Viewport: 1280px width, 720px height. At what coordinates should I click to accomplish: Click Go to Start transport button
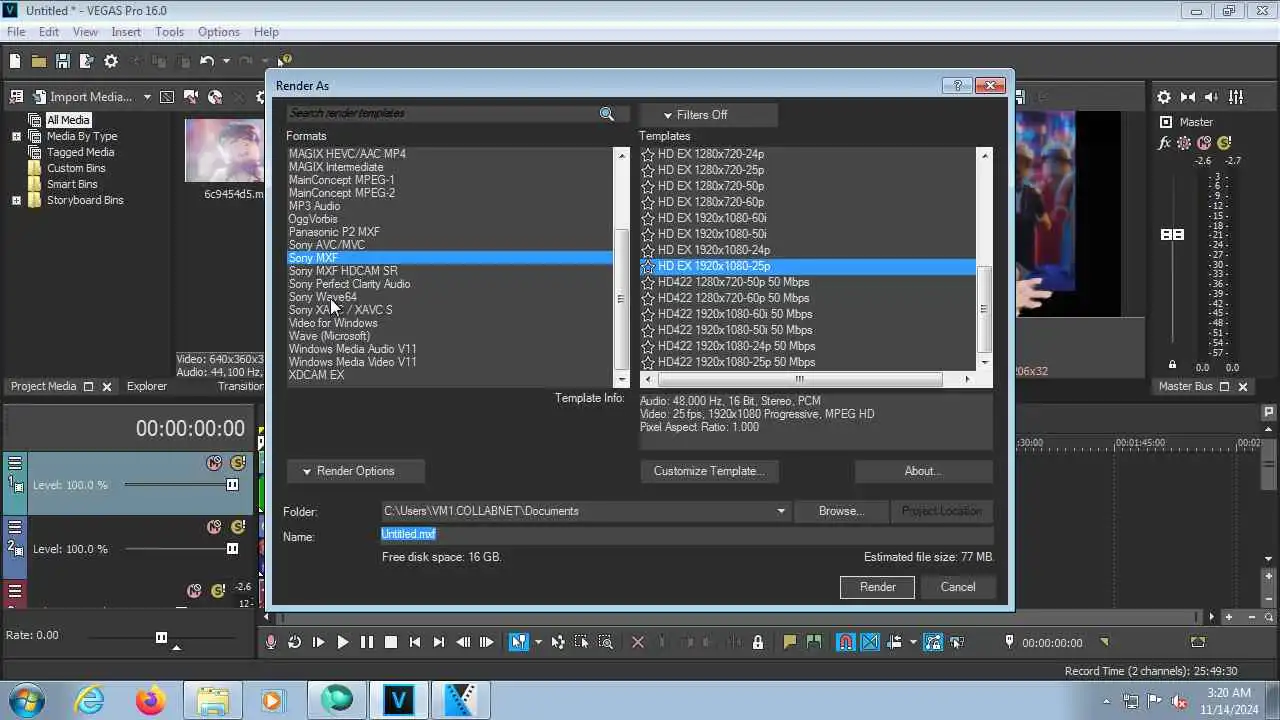415,642
